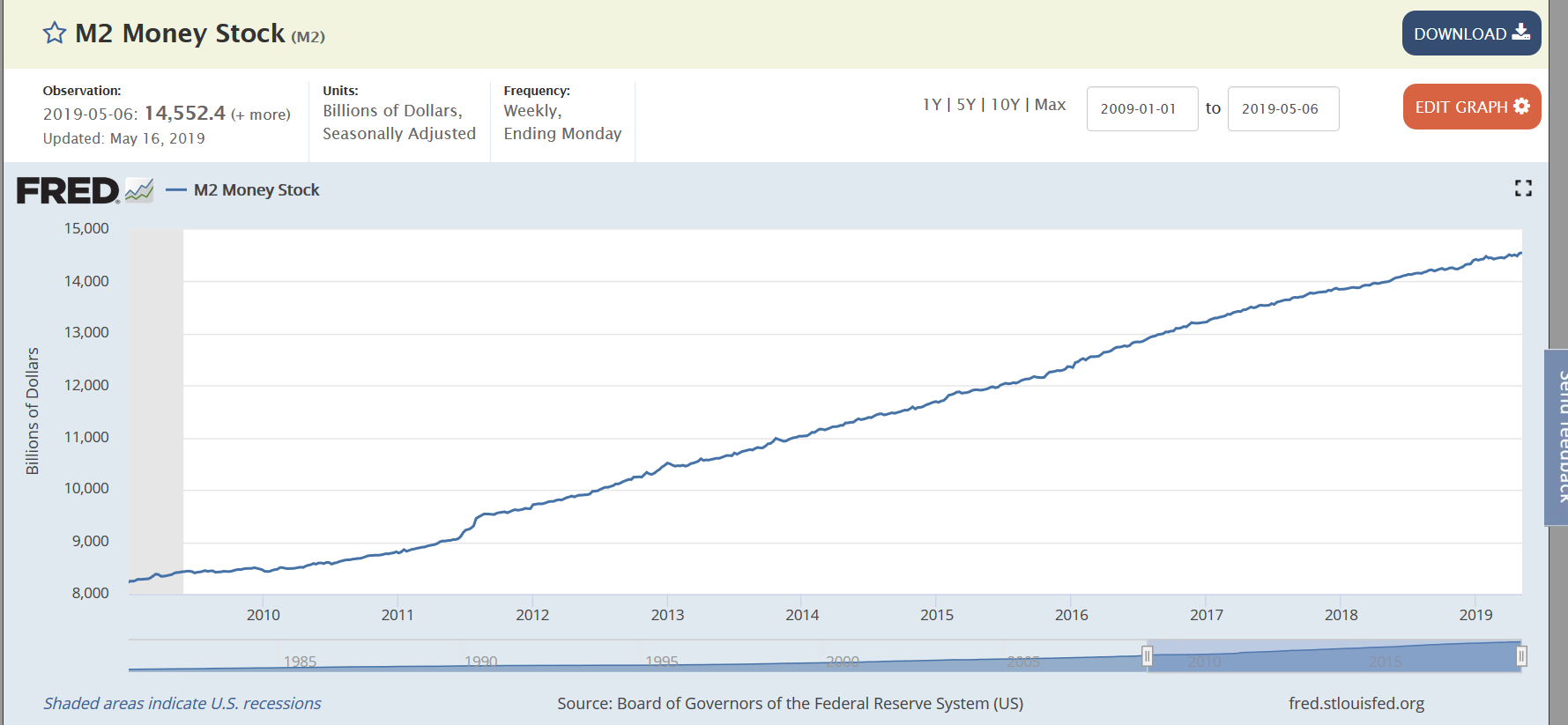Click the end date field 2019-05-06
Viewport: 1568px width, 725px height.
pos(1283,108)
